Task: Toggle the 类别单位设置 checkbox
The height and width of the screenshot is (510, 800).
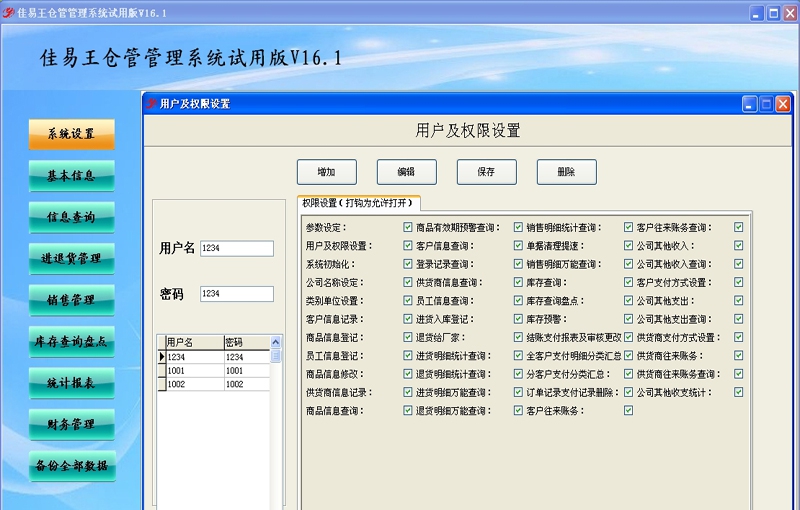Action: tap(408, 300)
